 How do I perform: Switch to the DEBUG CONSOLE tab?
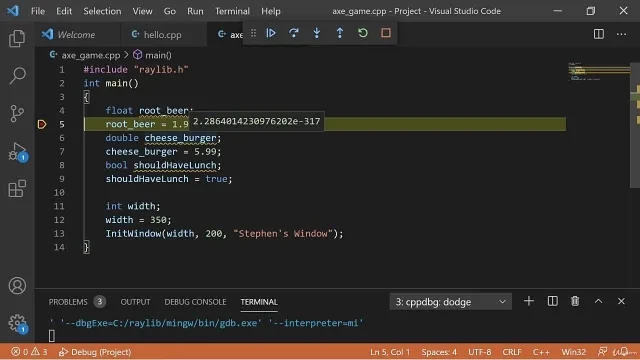(195, 302)
